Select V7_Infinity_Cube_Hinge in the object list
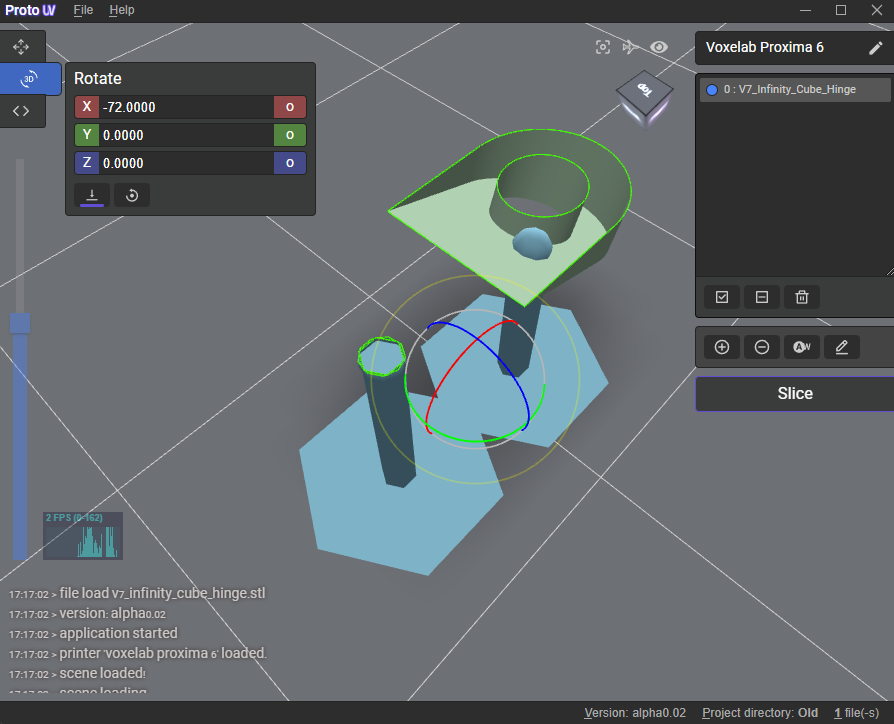 [x=795, y=90]
